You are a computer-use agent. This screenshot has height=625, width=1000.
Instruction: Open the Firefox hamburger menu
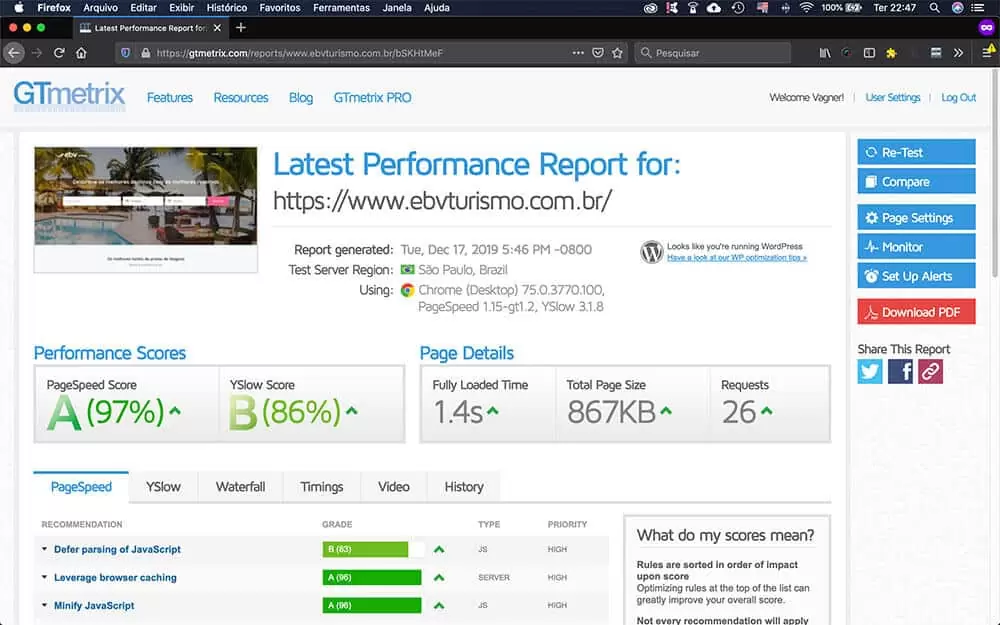pyautogui.click(x=987, y=52)
